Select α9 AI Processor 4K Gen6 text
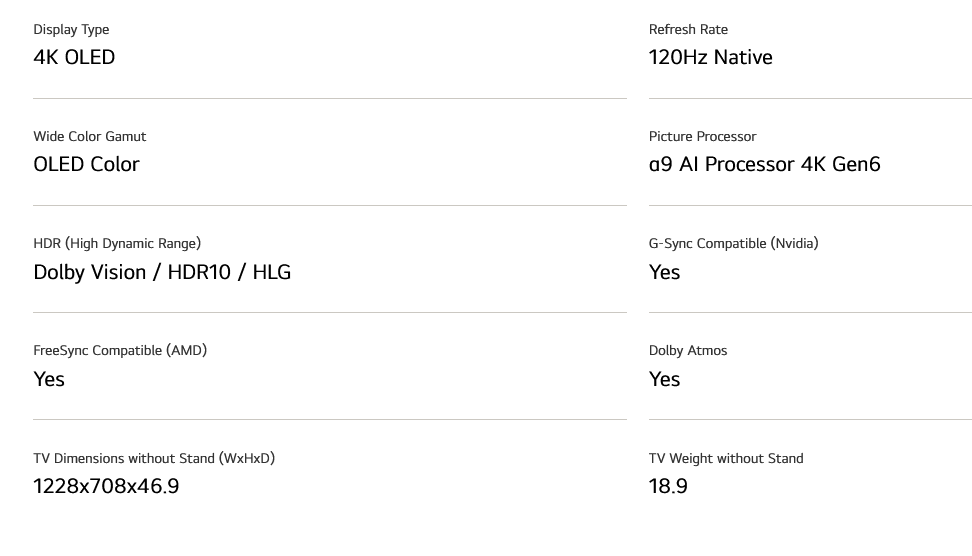Viewport: 972px width, 556px height. pyautogui.click(x=764, y=164)
